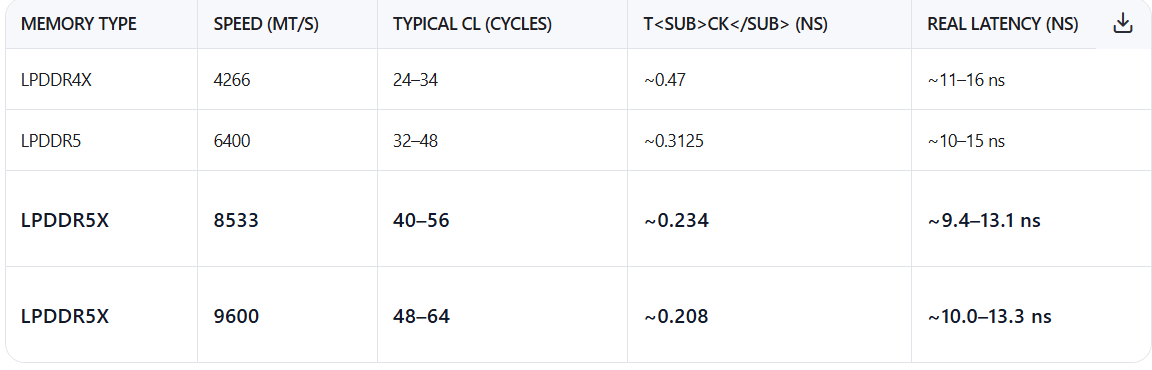
Task: Select the 48–64 CL cell
Action: pos(421,316)
